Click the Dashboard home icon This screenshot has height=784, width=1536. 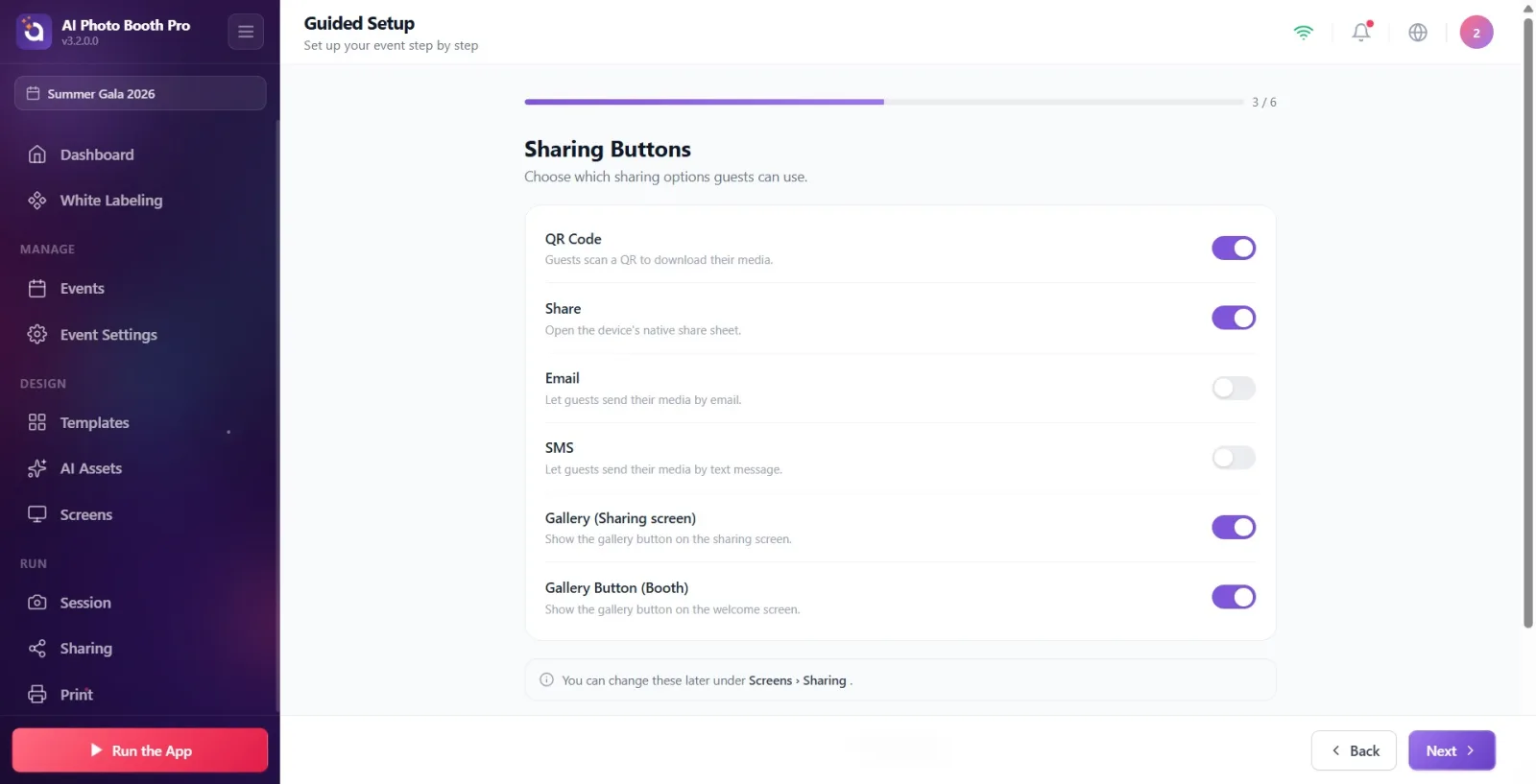coord(37,154)
